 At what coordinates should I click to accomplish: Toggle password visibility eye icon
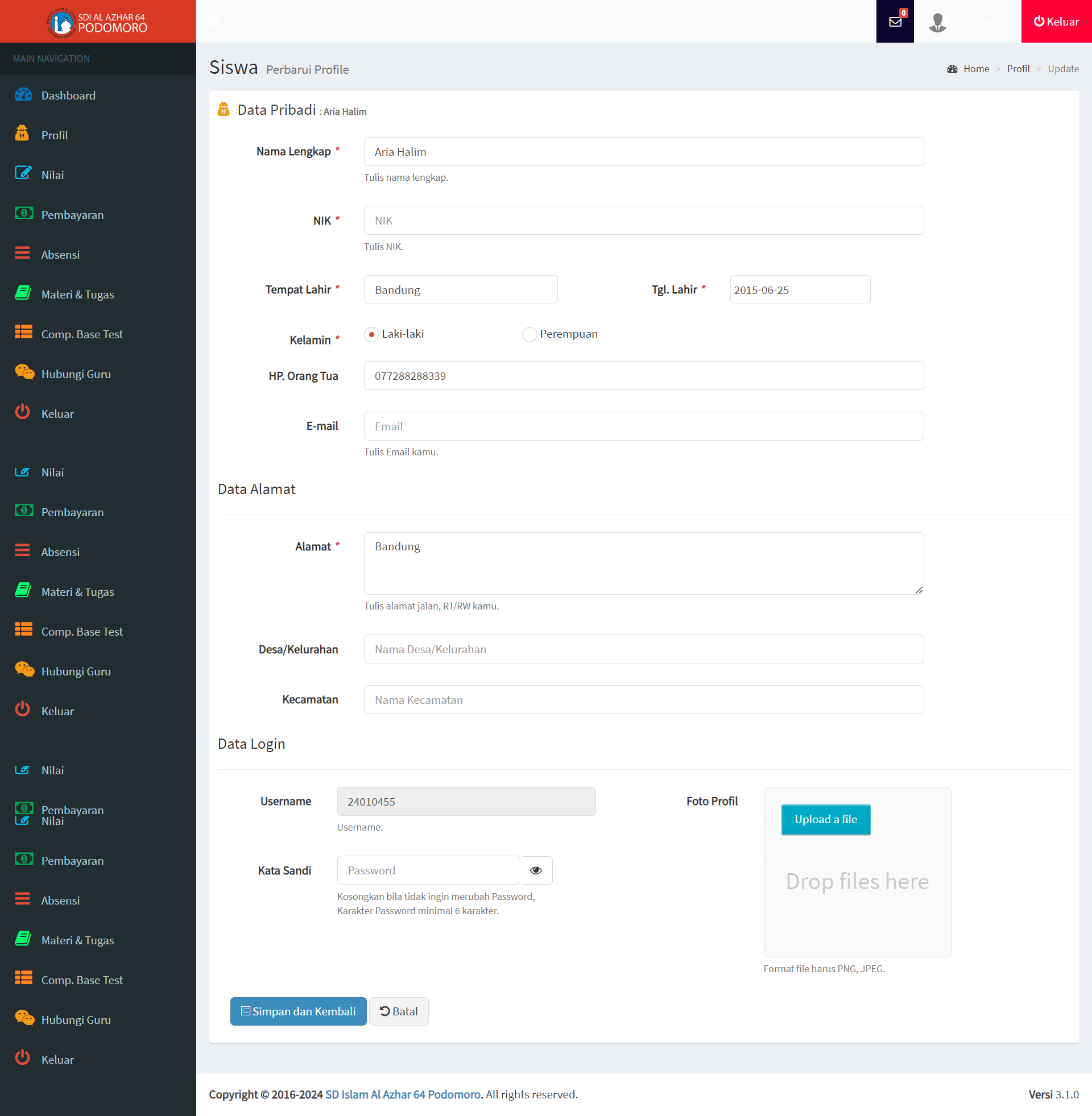pyautogui.click(x=536, y=870)
